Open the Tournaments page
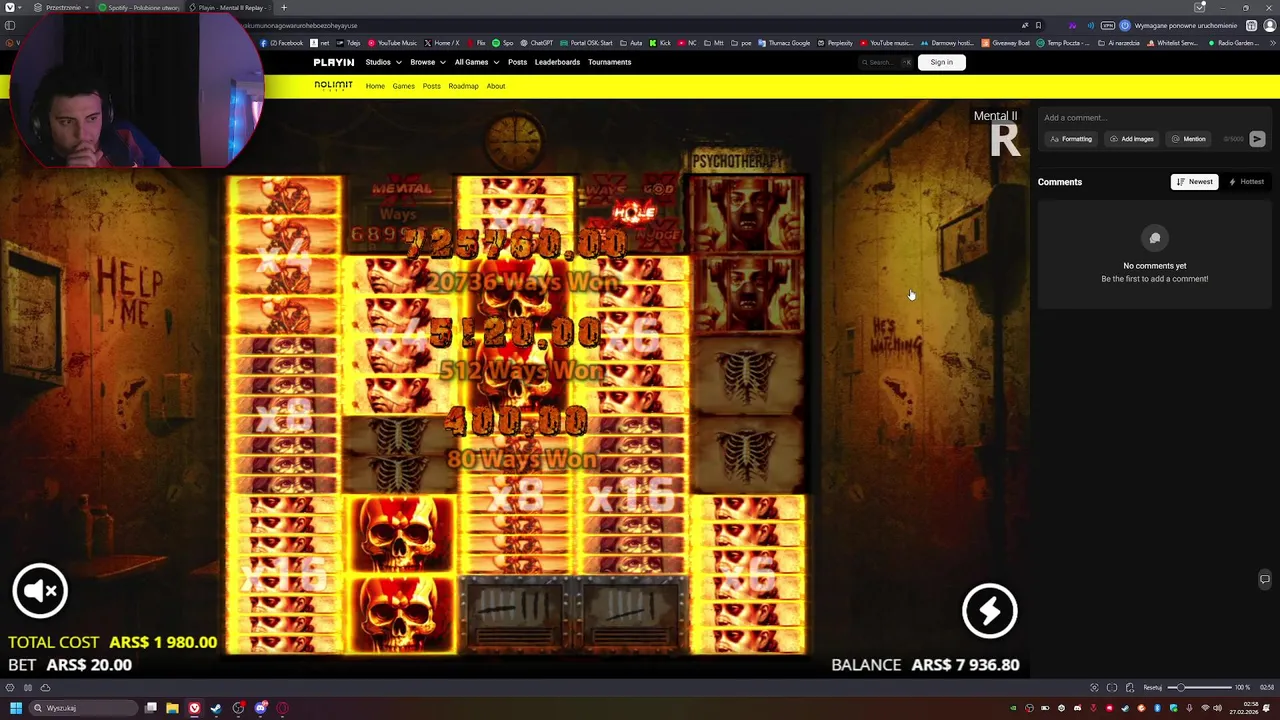Viewport: 1280px width, 720px height. tap(609, 62)
